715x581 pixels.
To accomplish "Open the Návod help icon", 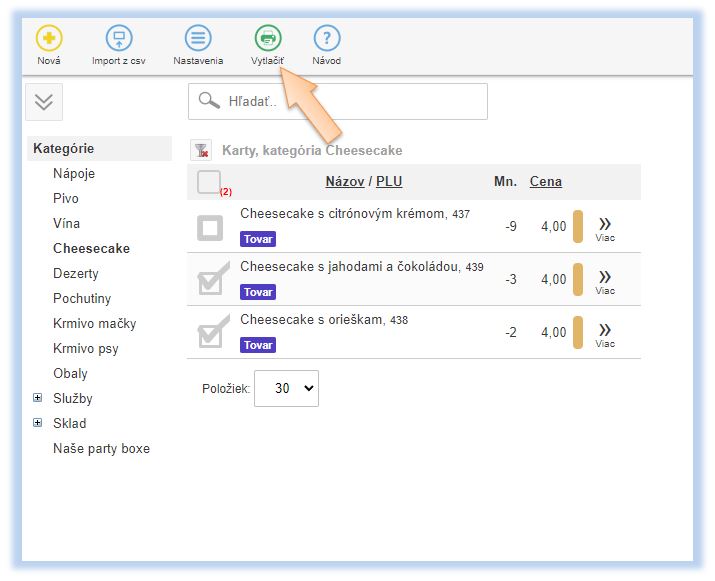I will 326,39.
